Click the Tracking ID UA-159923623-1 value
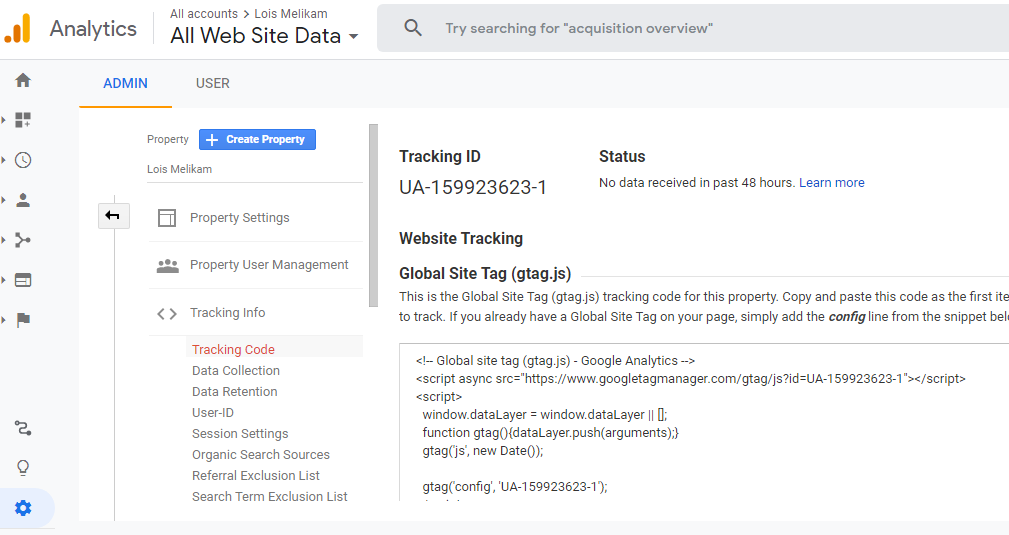Viewport: 1009px width, 535px height. pyautogui.click(x=473, y=187)
